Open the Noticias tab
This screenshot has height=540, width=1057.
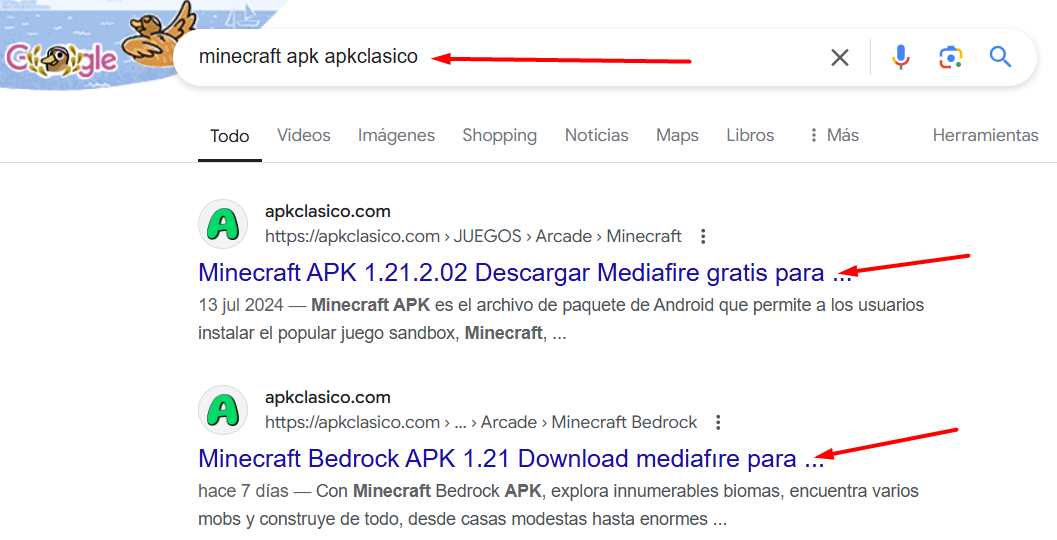tap(597, 136)
